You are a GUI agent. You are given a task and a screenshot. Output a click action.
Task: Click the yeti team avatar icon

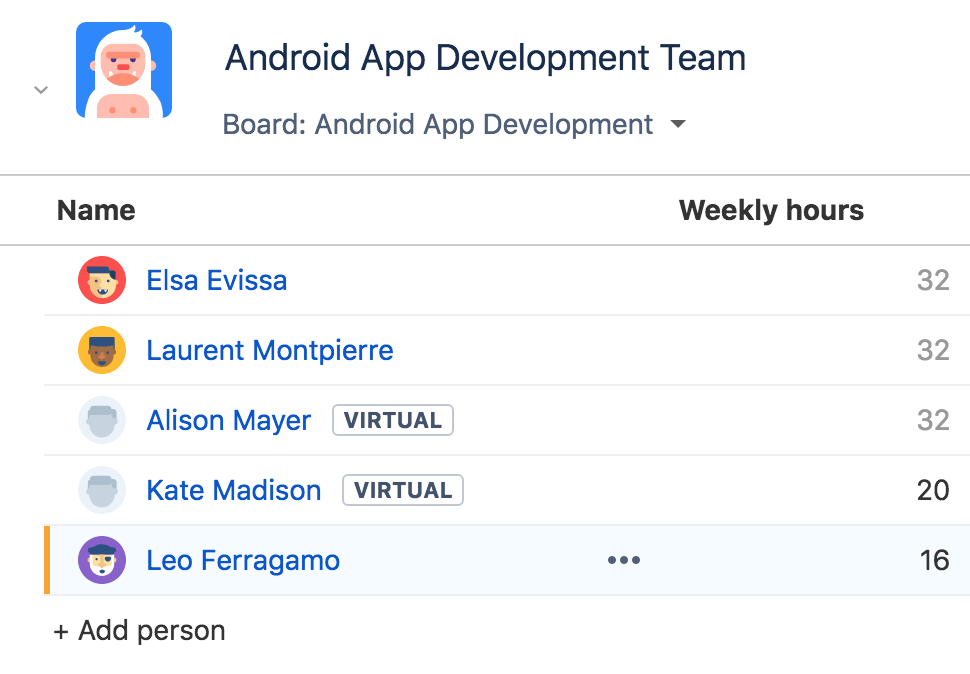click(x=124, y=71)
